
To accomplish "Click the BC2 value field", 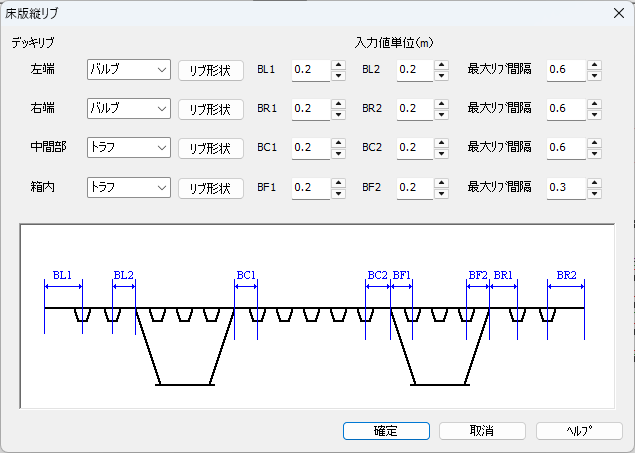I will pyautogui.click(x=415, y=148).
